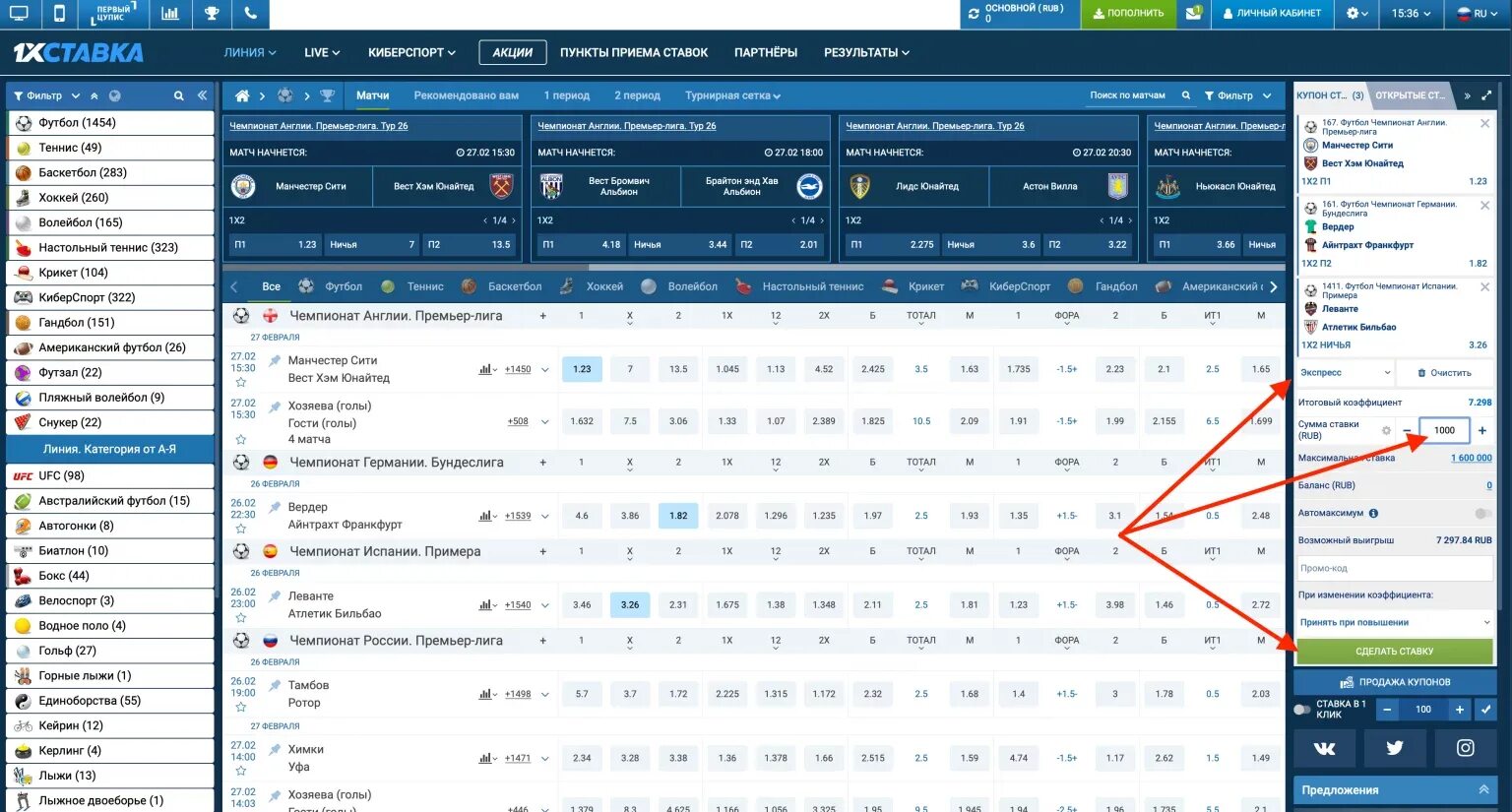Collapse the Предложения section
Screen dimensions: 1512x812
[1483, 789]
